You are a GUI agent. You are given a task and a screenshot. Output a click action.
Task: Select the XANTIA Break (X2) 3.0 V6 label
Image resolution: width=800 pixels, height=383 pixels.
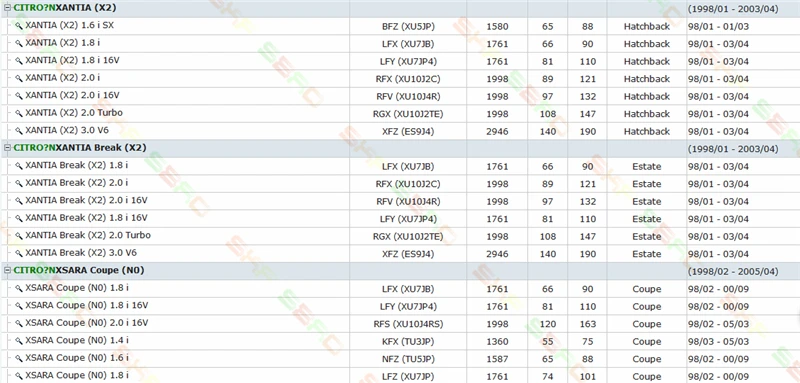pyautogui.click(x=81, y=253)
